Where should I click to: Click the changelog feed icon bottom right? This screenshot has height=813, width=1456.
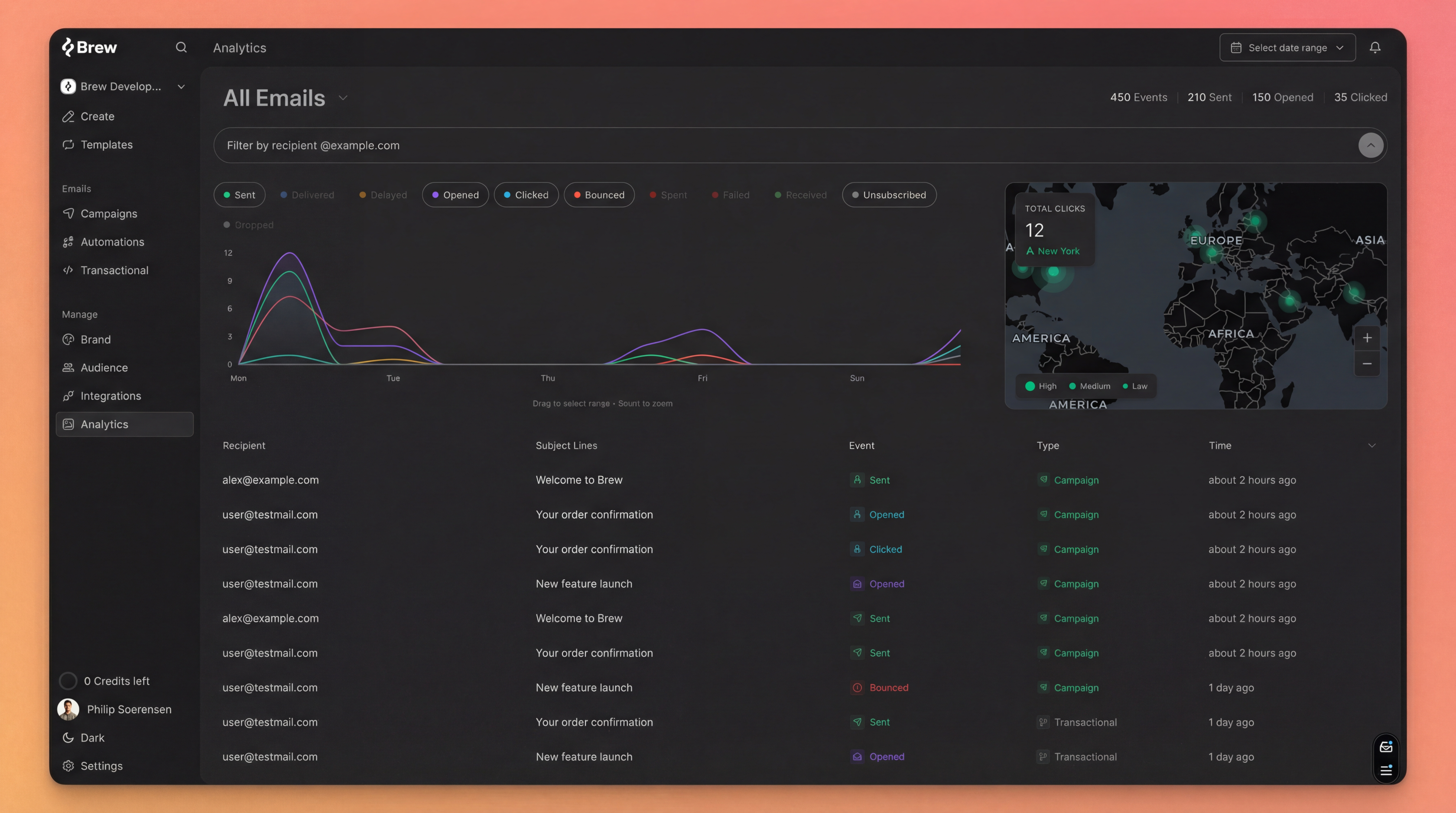1386,771
